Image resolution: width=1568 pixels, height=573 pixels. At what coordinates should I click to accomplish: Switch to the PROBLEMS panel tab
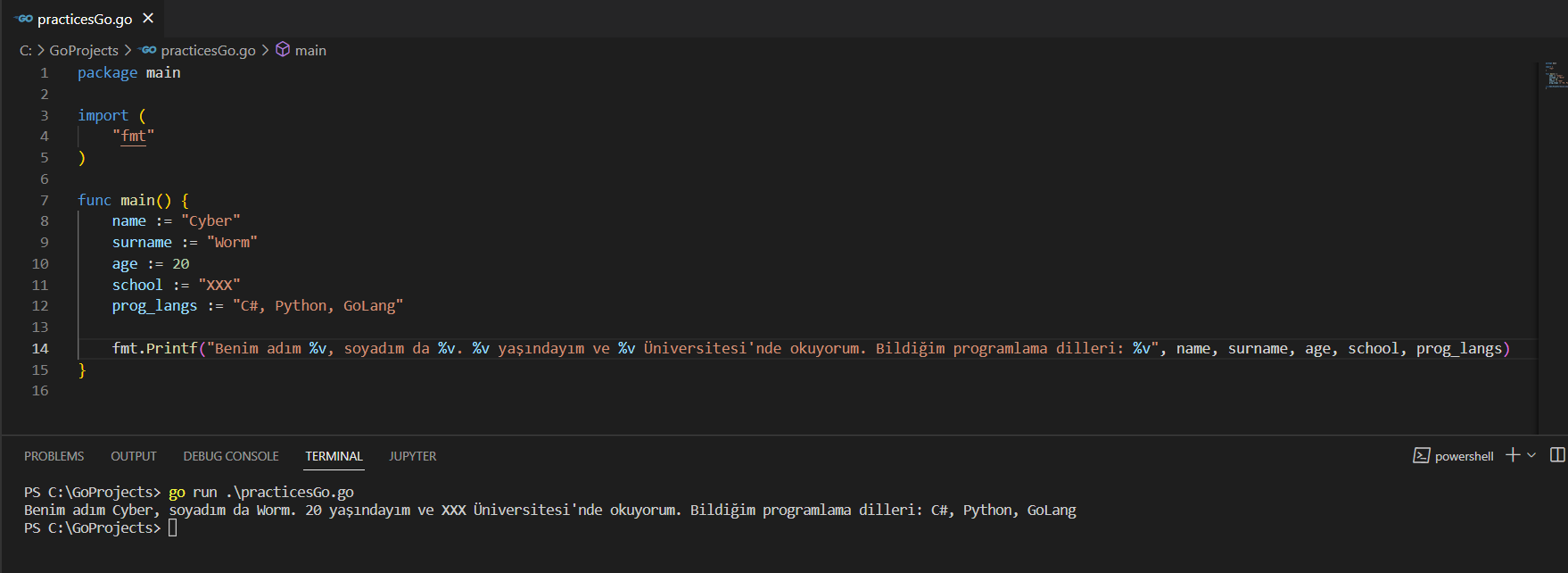[54, 456]
